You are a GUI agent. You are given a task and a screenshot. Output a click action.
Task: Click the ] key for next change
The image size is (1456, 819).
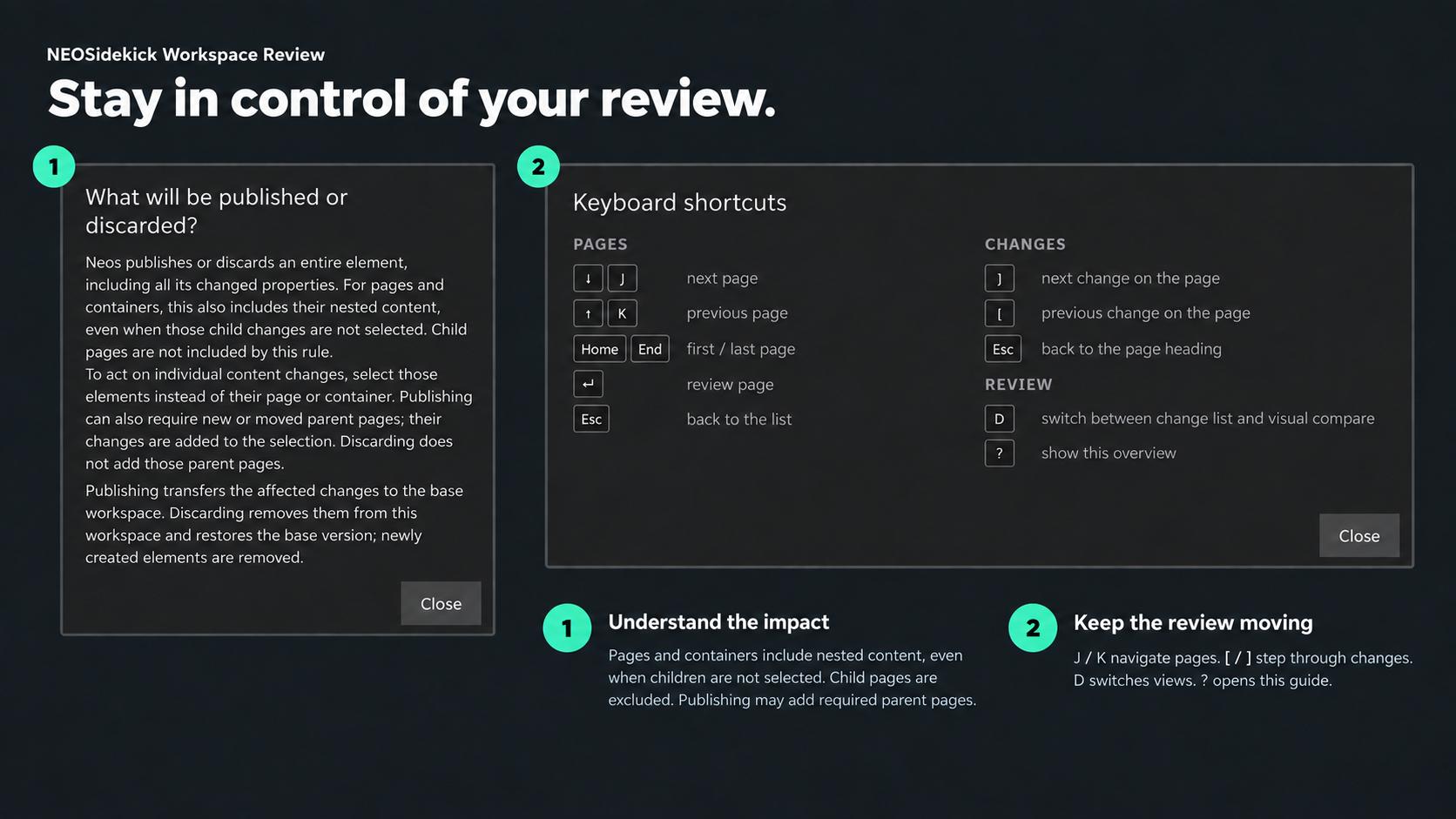coord(999,279)
